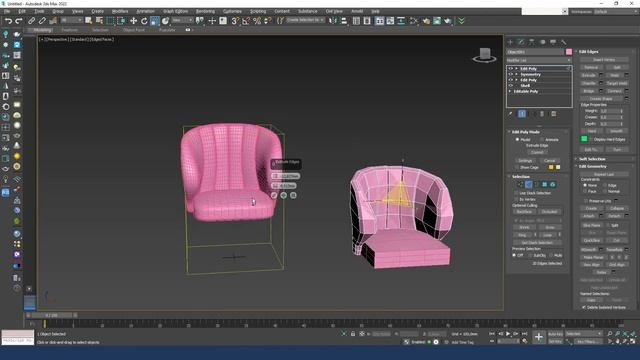Image resolution: width=640 pixels, height=360 pixels.
Task: Open the Rendering menu
Action: pos(205,11)
